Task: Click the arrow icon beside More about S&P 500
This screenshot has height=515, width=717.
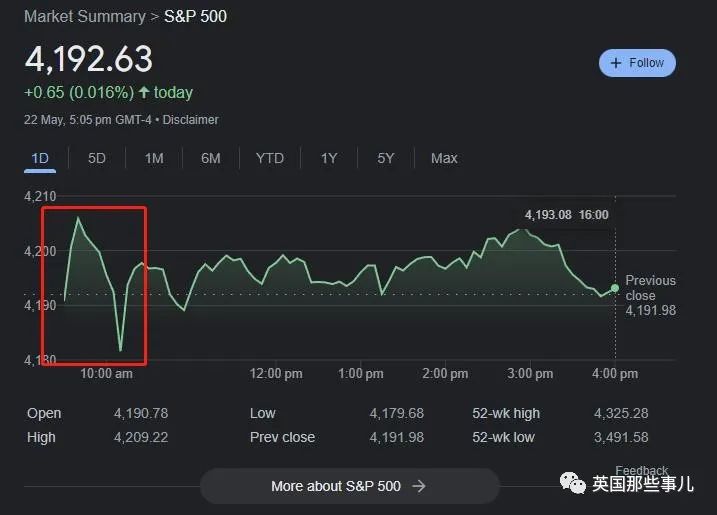Action: point(418,486)
